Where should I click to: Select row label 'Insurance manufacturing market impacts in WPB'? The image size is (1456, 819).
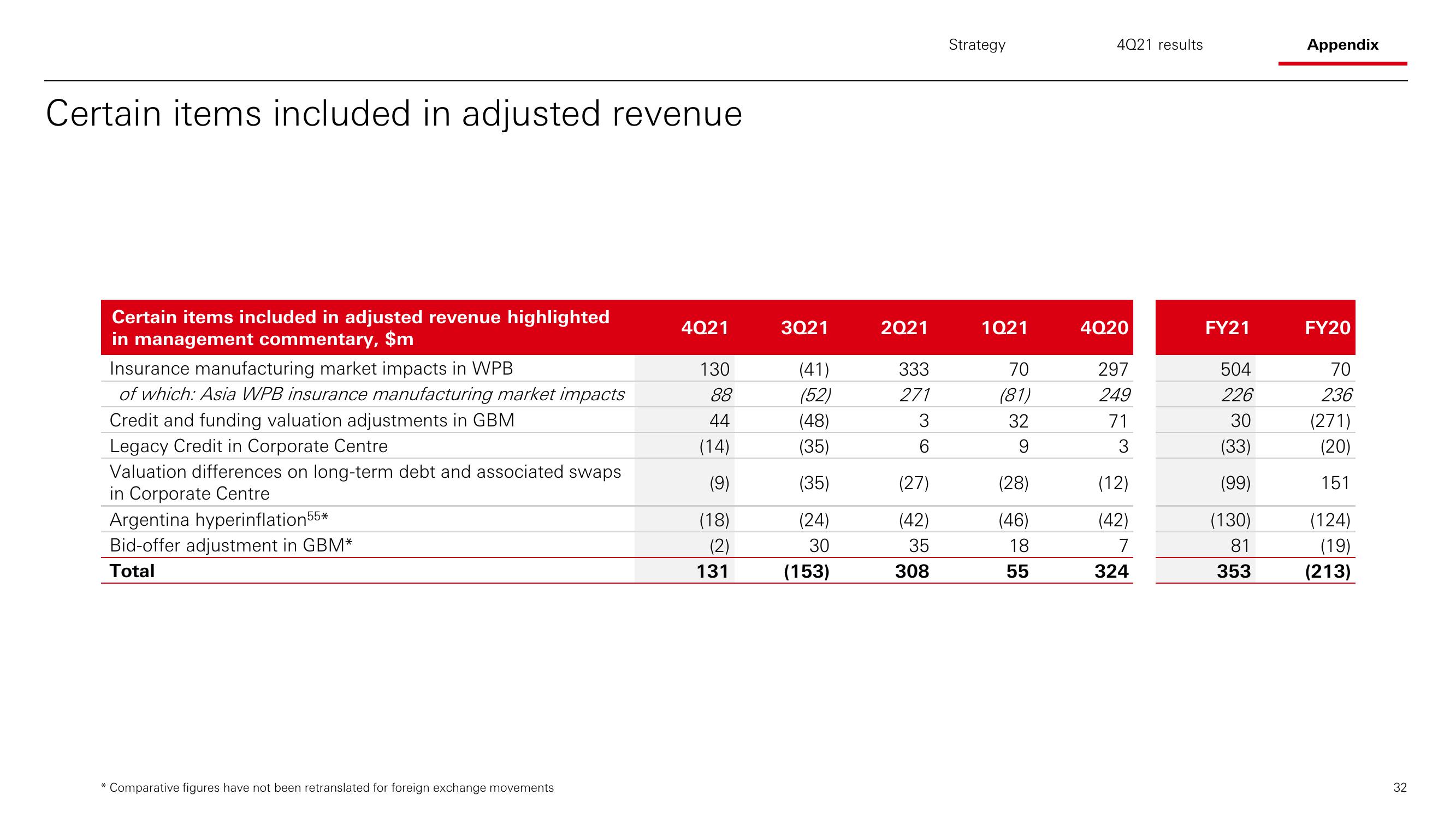[x=311, y=369]
